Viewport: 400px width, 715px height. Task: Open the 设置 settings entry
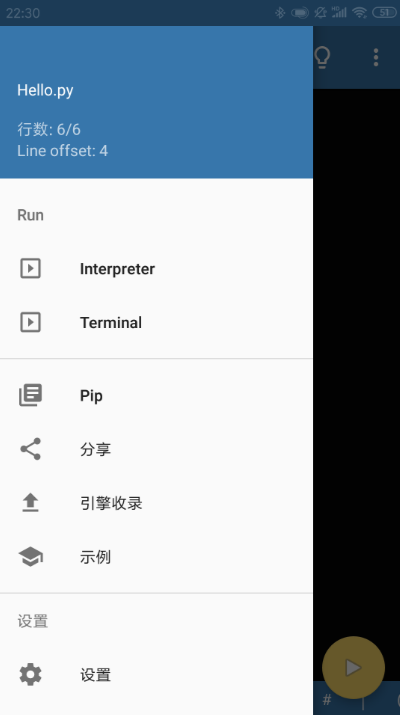pyautogui.click(x=156, y=674)
